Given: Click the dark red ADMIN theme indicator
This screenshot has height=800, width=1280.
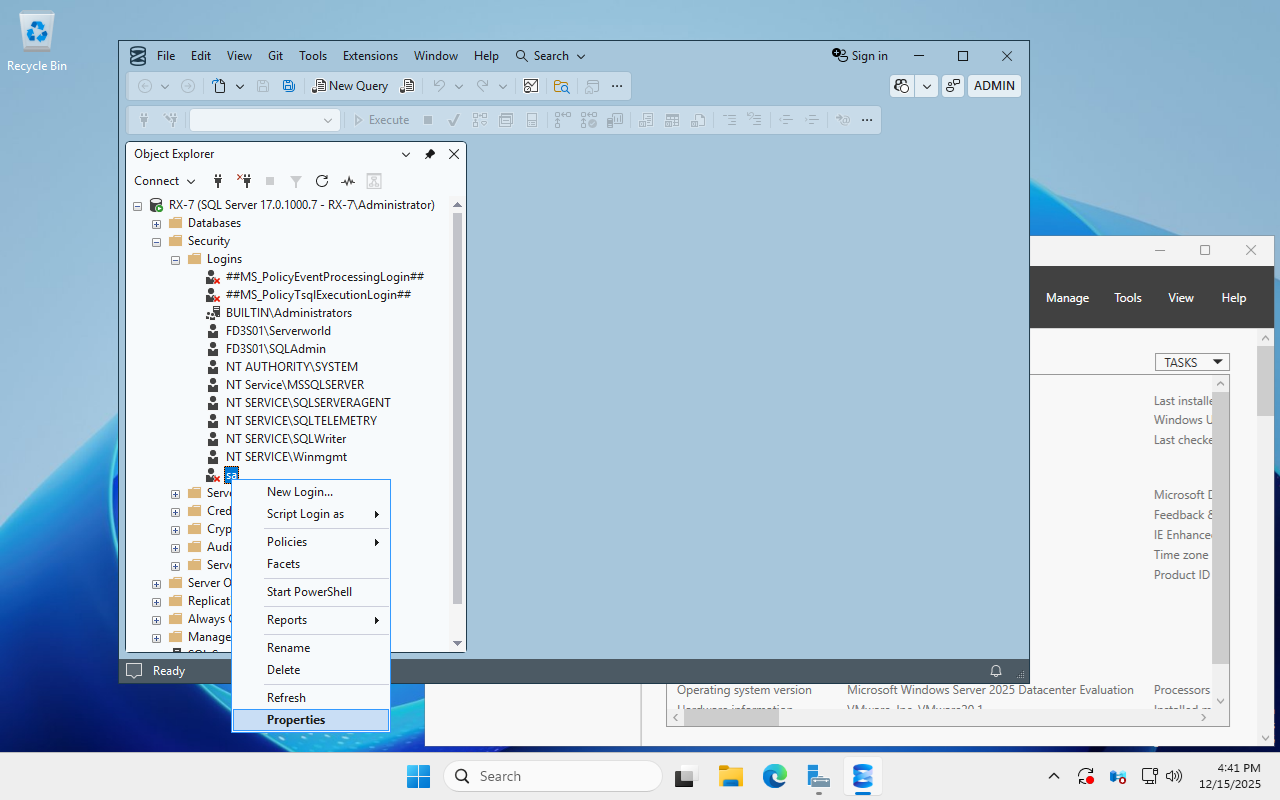Looking at the screenshot, I should click(994, 86).
